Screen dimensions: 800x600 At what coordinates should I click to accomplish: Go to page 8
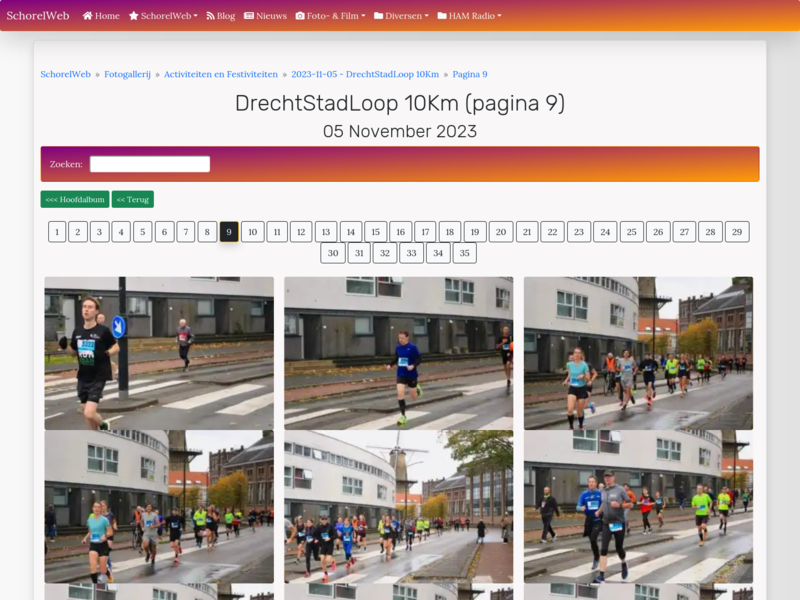point(207,232)
